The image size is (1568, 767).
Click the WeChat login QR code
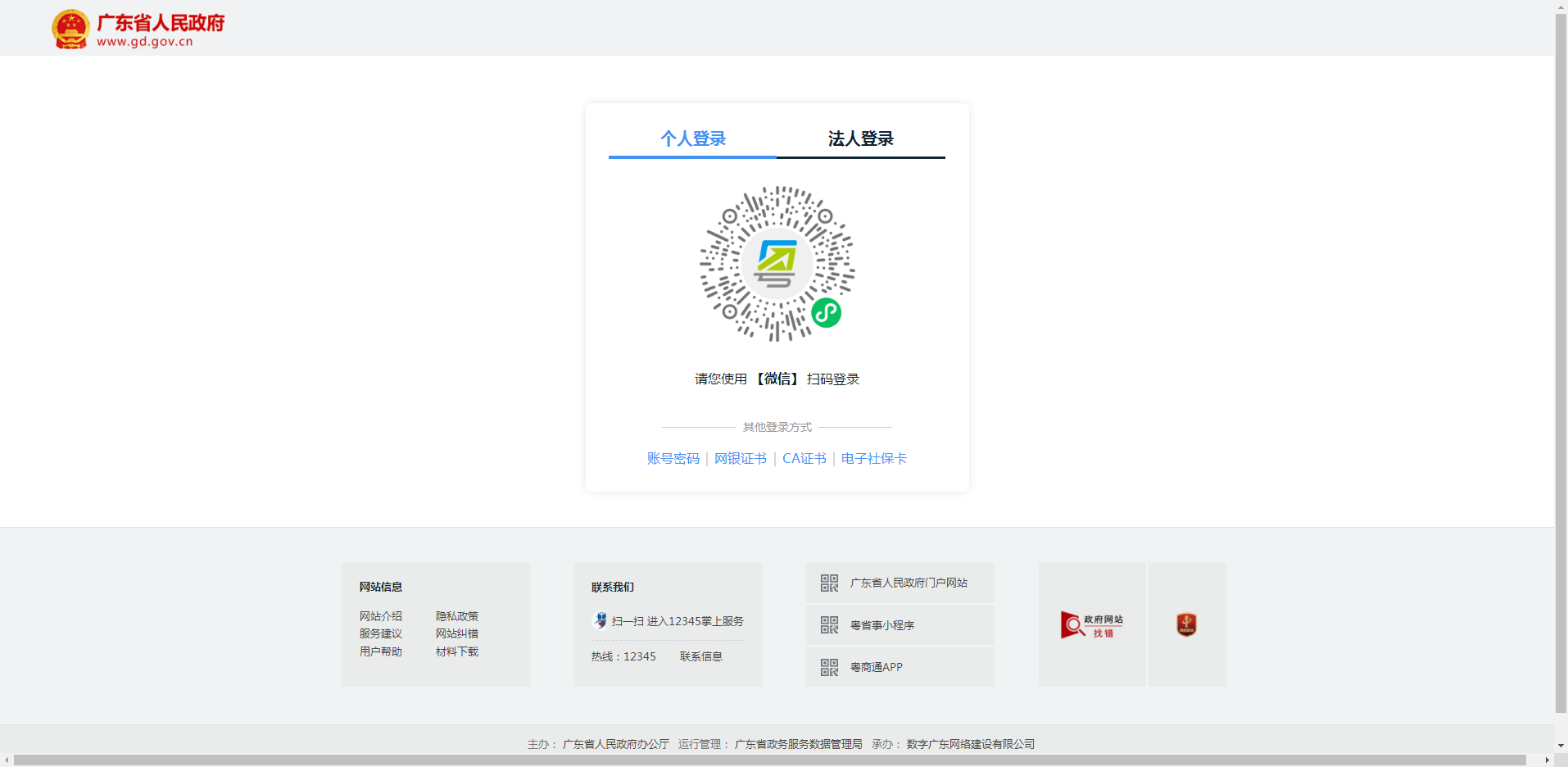coord(777,264)
